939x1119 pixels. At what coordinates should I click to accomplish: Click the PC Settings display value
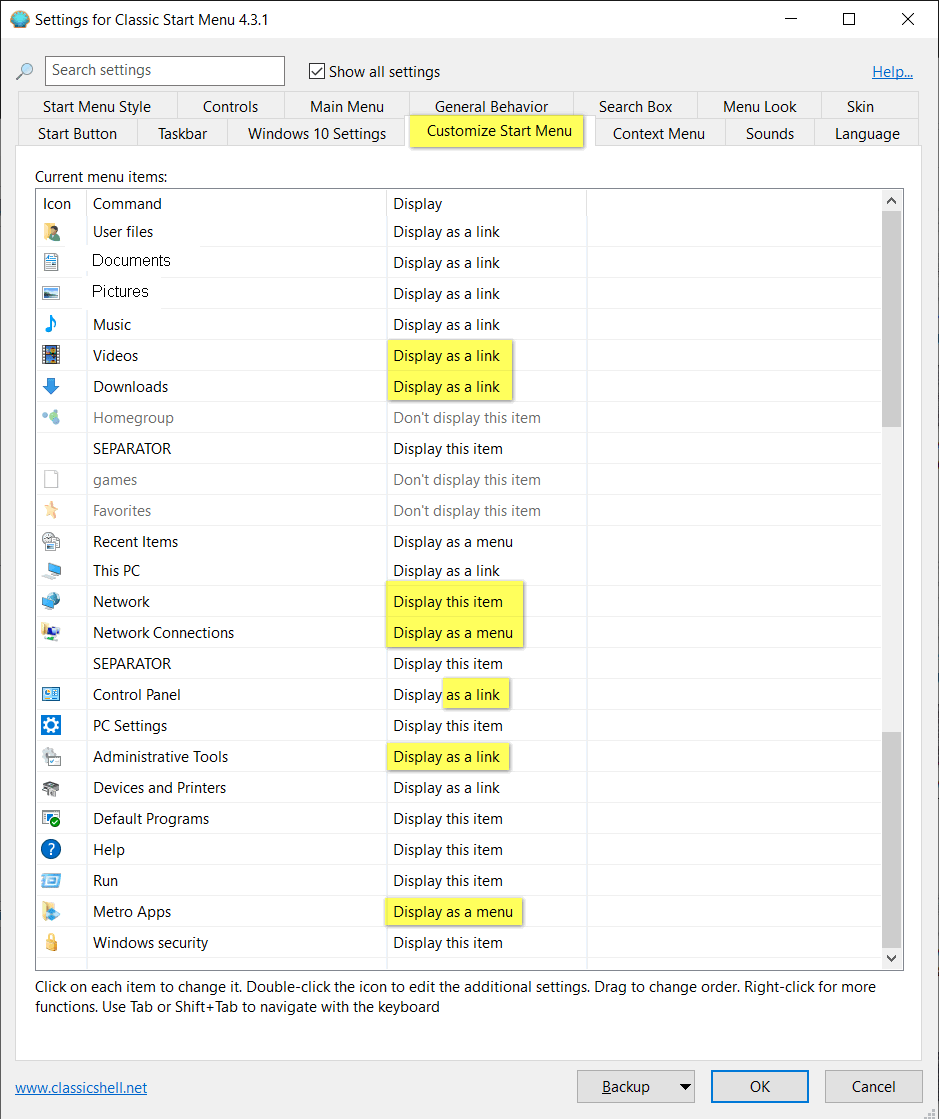[448, 726]
